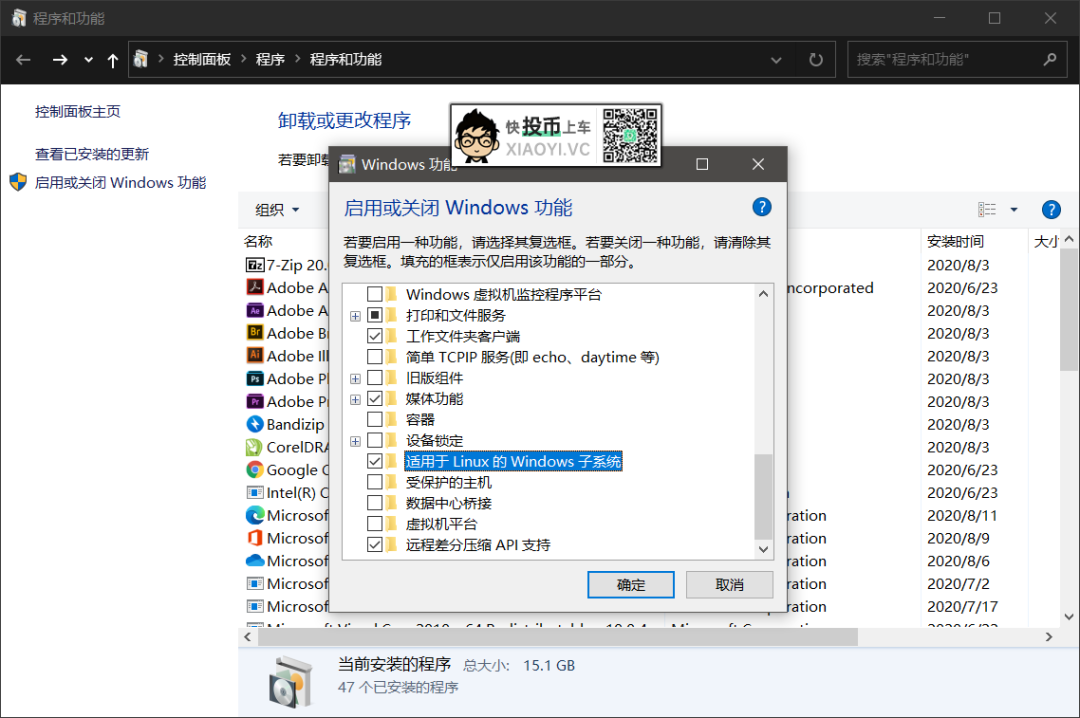
Task: Open the view options dropdown arrow
Action: tap(1014, 209)
